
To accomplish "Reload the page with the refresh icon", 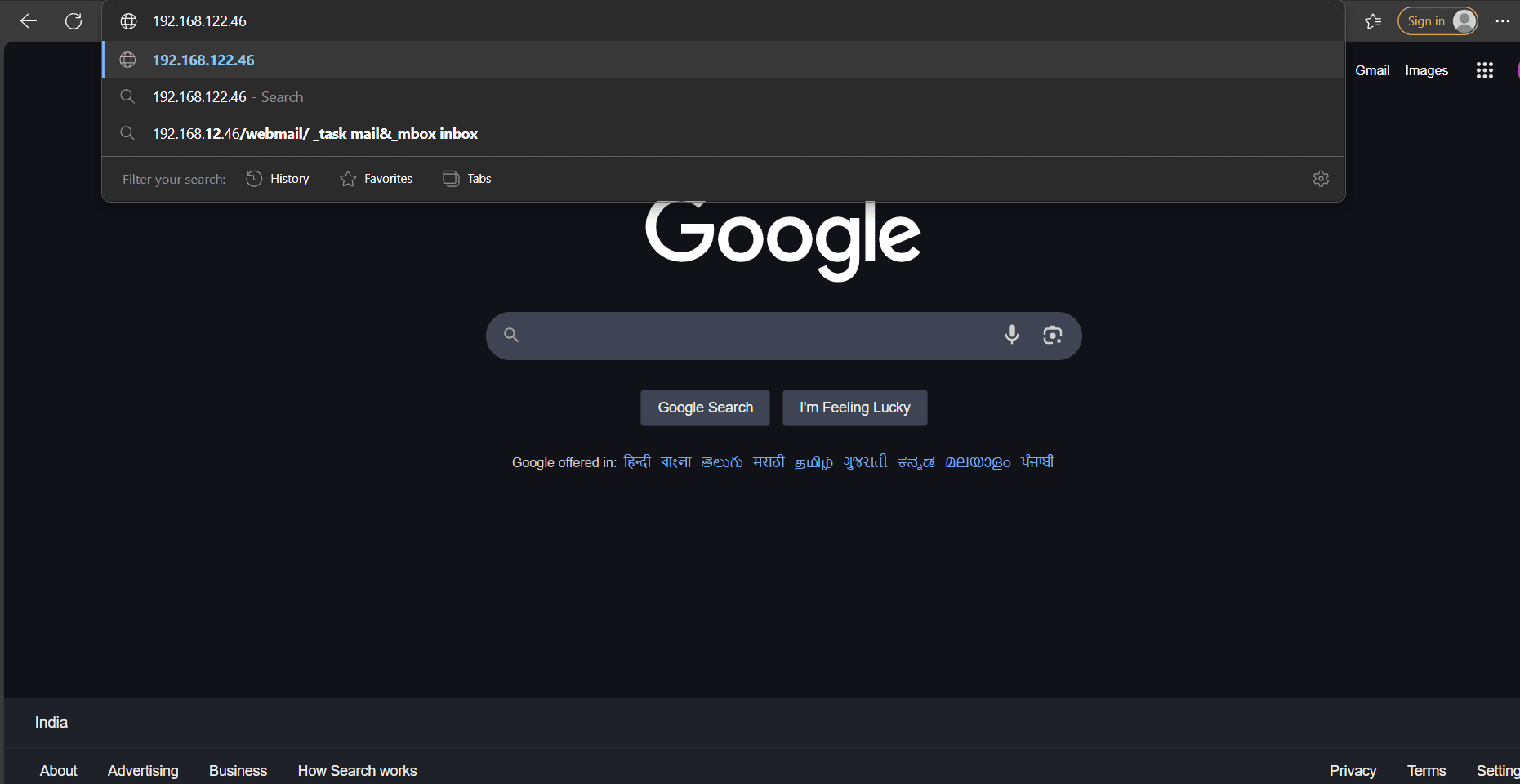I will 74,21.
